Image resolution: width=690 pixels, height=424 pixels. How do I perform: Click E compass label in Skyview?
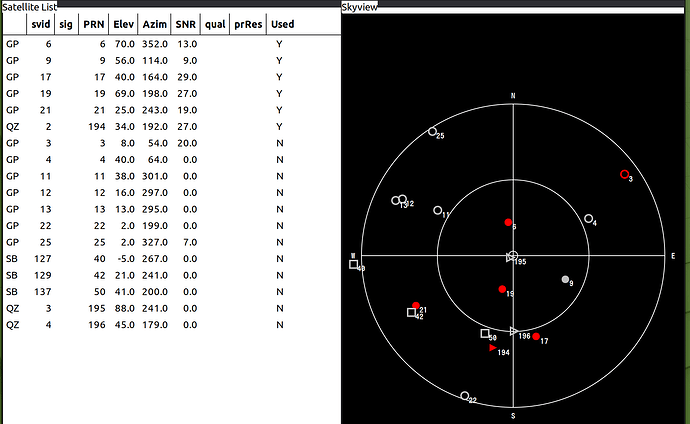click(673, 256)
